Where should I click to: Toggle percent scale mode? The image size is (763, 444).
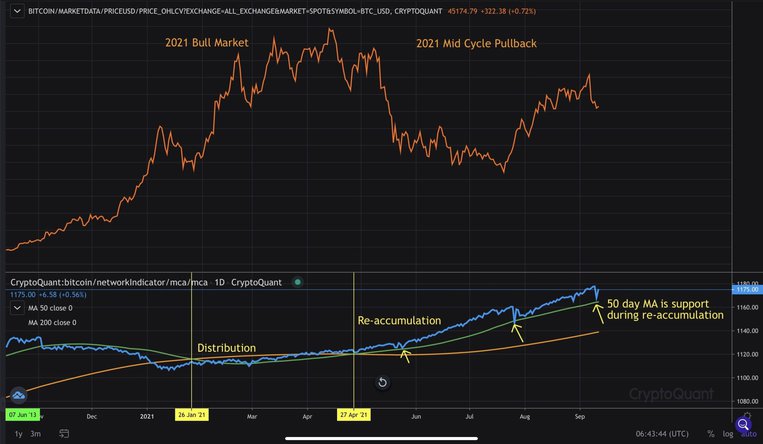(710, 434)
